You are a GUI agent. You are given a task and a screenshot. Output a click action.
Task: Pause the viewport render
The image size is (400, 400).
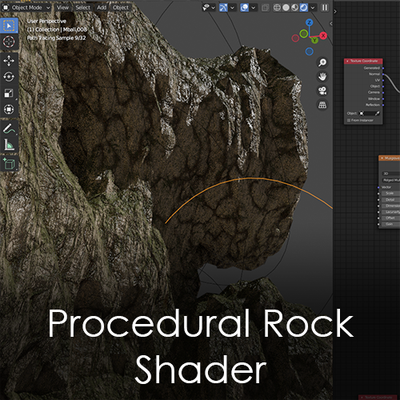324,7
